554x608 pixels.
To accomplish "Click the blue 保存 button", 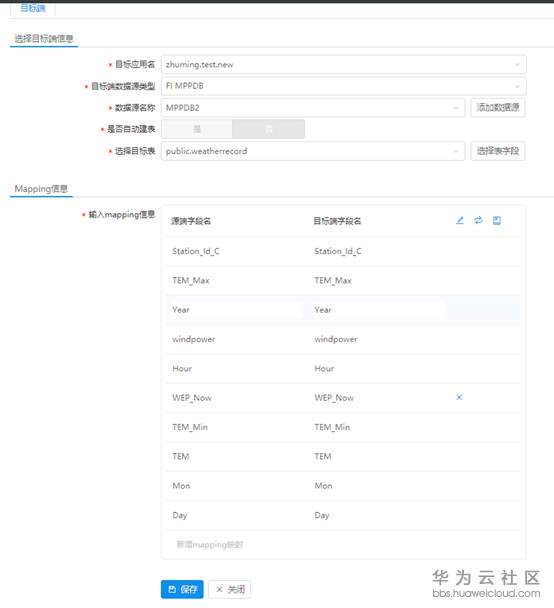I will tap(182, 589).
